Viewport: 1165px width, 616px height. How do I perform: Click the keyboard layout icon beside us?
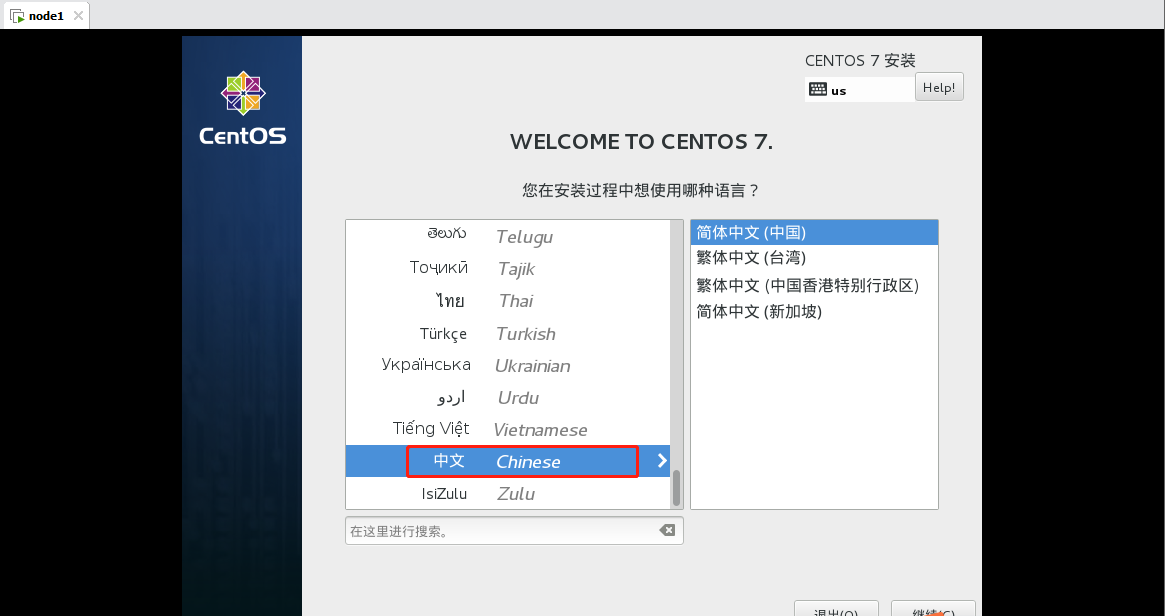pyautogui.click(x=817, y=90)
